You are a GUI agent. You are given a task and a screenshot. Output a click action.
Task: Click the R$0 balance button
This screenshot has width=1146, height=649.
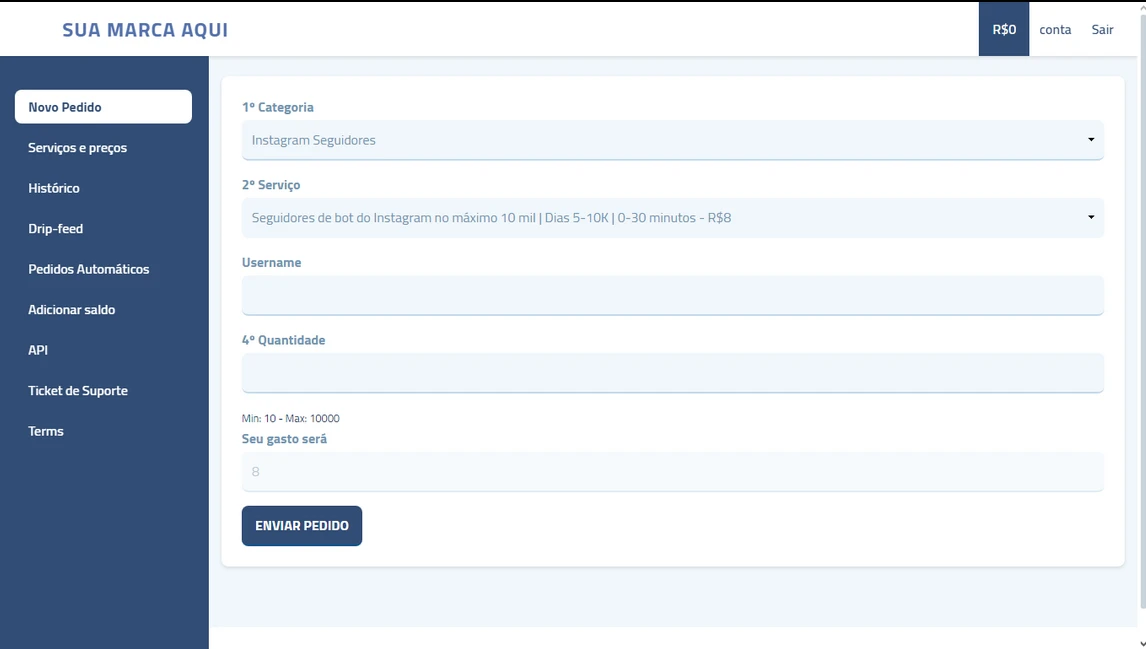click(1004, 29)
